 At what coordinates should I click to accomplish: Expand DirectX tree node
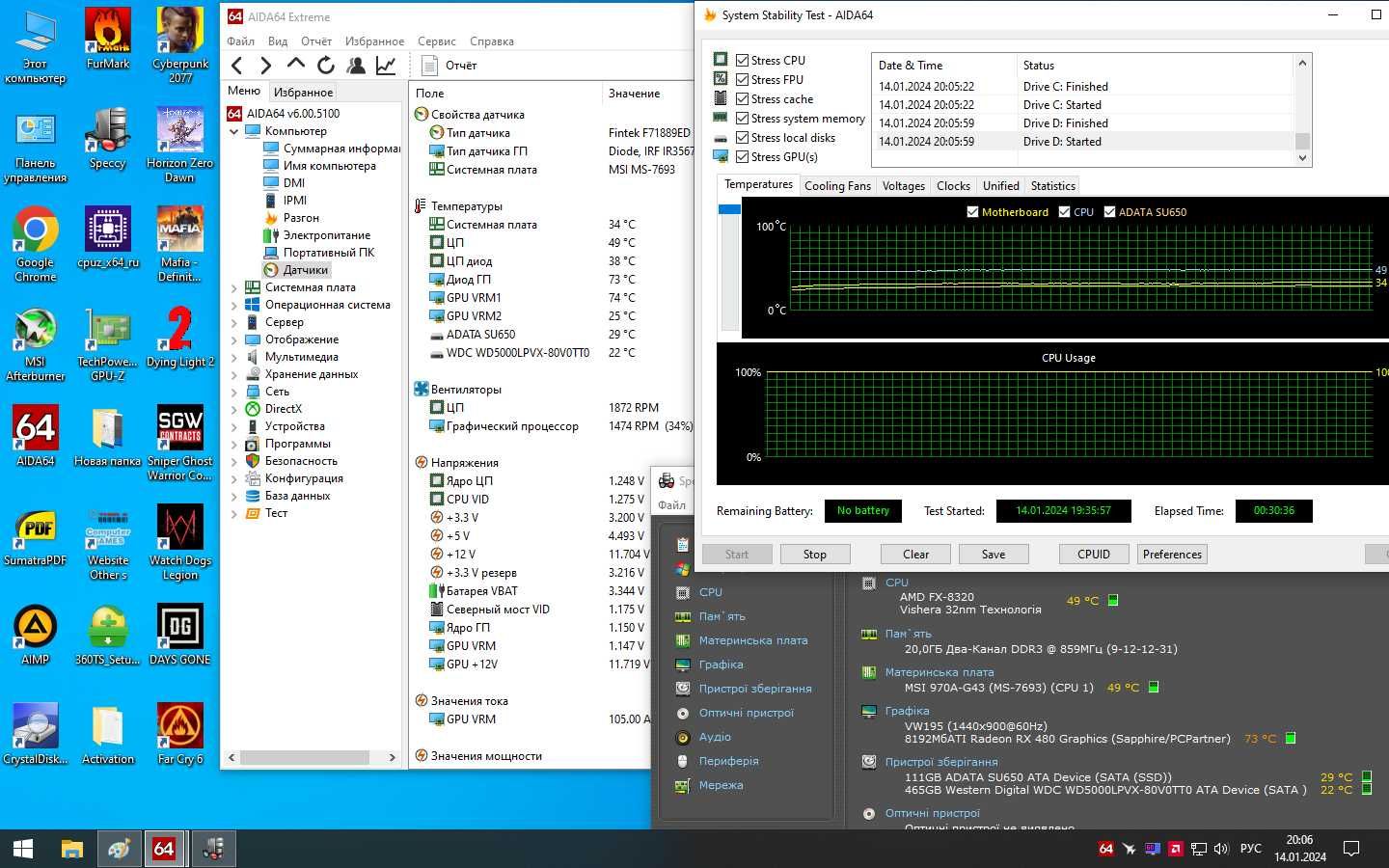[233, 409]
